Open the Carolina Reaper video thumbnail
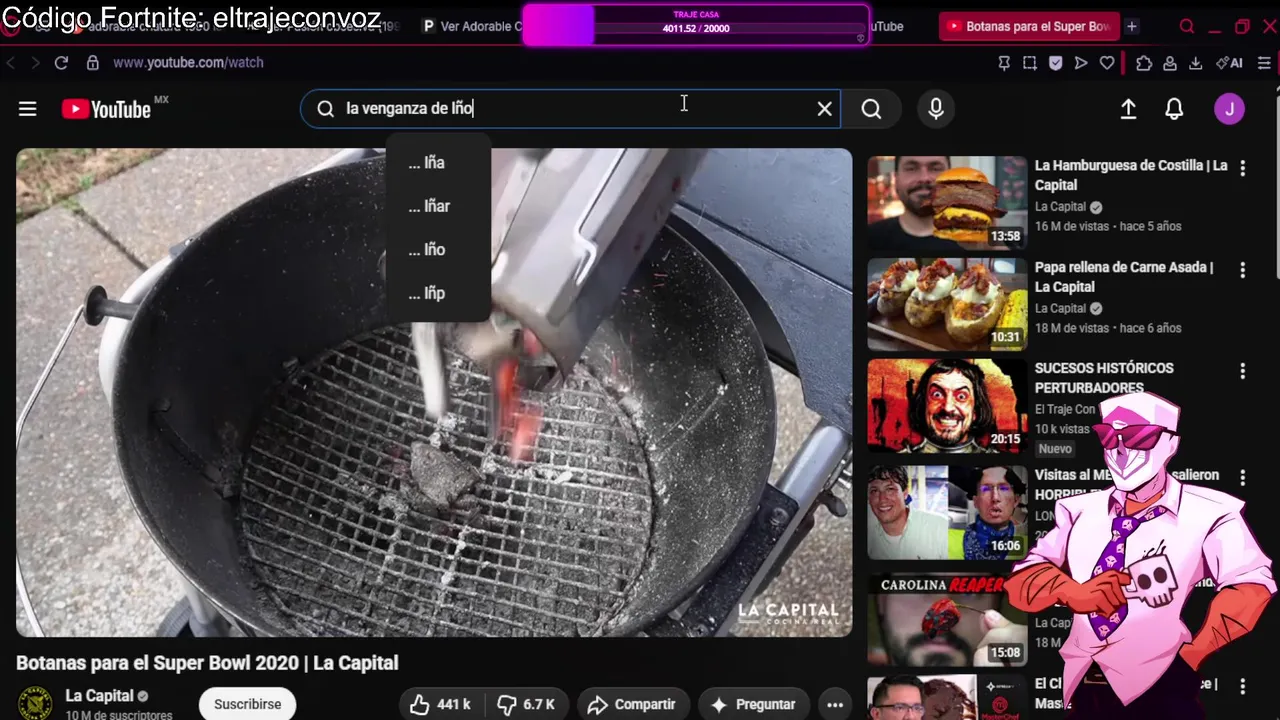The height and width of the screenshot is (720, 1280). [947, 620]
